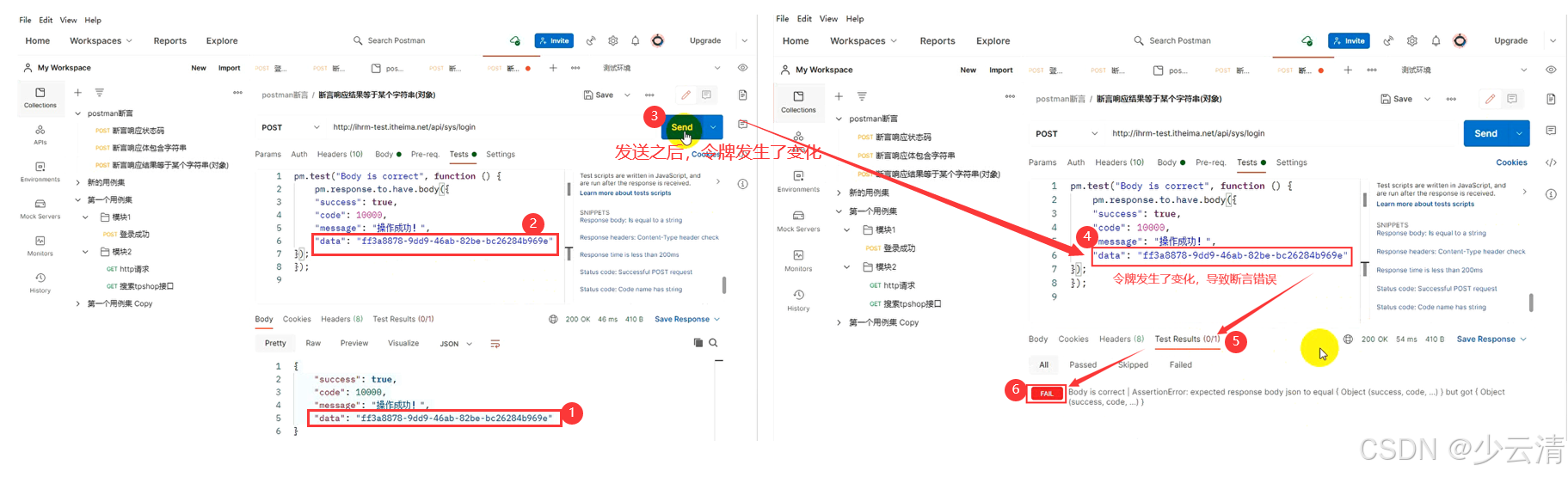Open new request tab with plus, right window
The width and height of the screenshot is (1568, 477).
click(x=1348, y=70)
